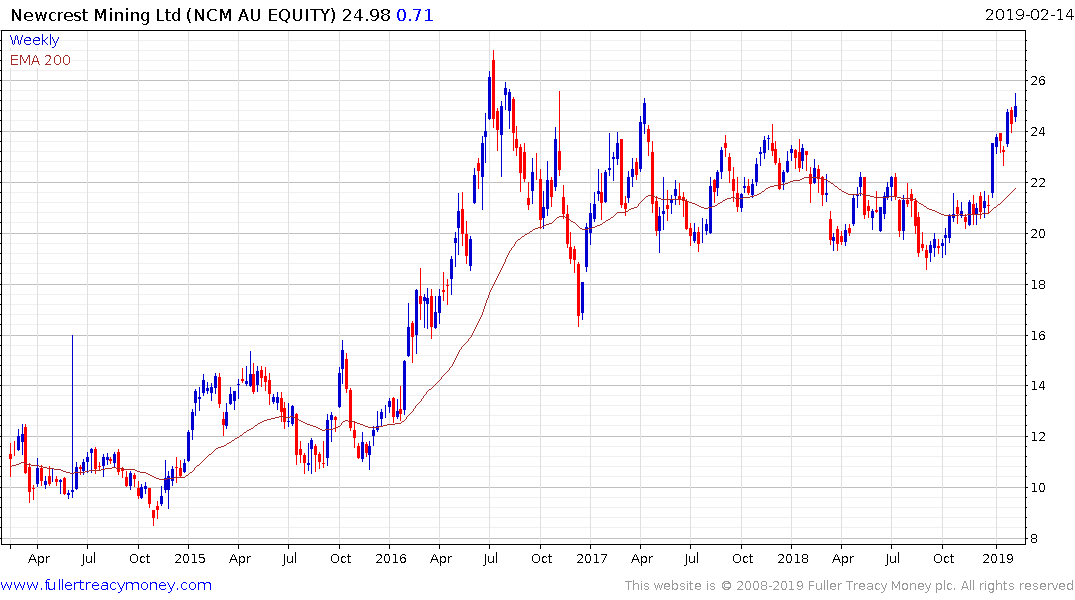This screenshot has width=1075, height=600.
Task: Click the 14 price axis label
Action: pyautogui.click(x=1038, y=385)
